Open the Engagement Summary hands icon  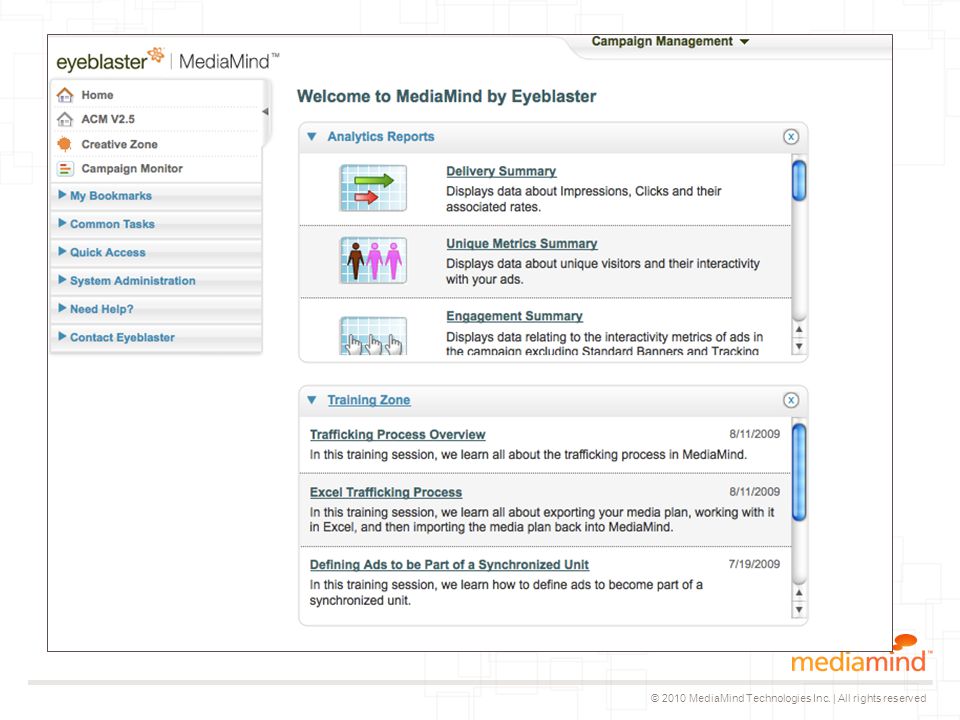pos(373,336)
